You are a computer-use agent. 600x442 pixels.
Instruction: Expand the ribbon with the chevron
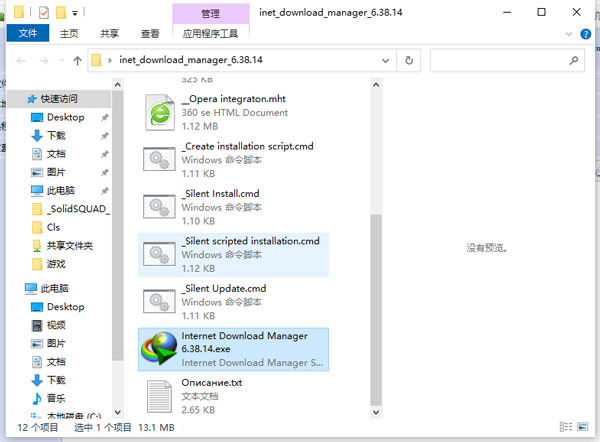569,34
